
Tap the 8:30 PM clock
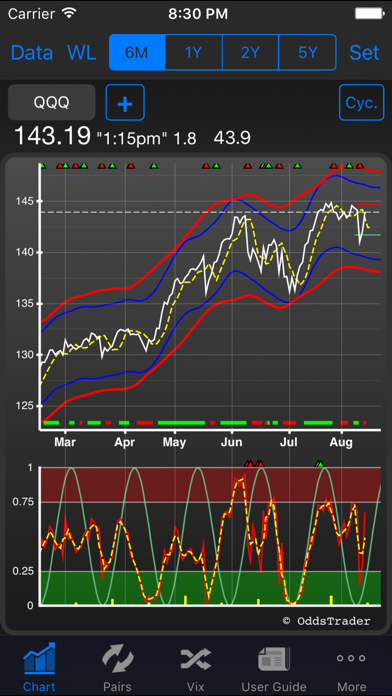pos(198,14)
